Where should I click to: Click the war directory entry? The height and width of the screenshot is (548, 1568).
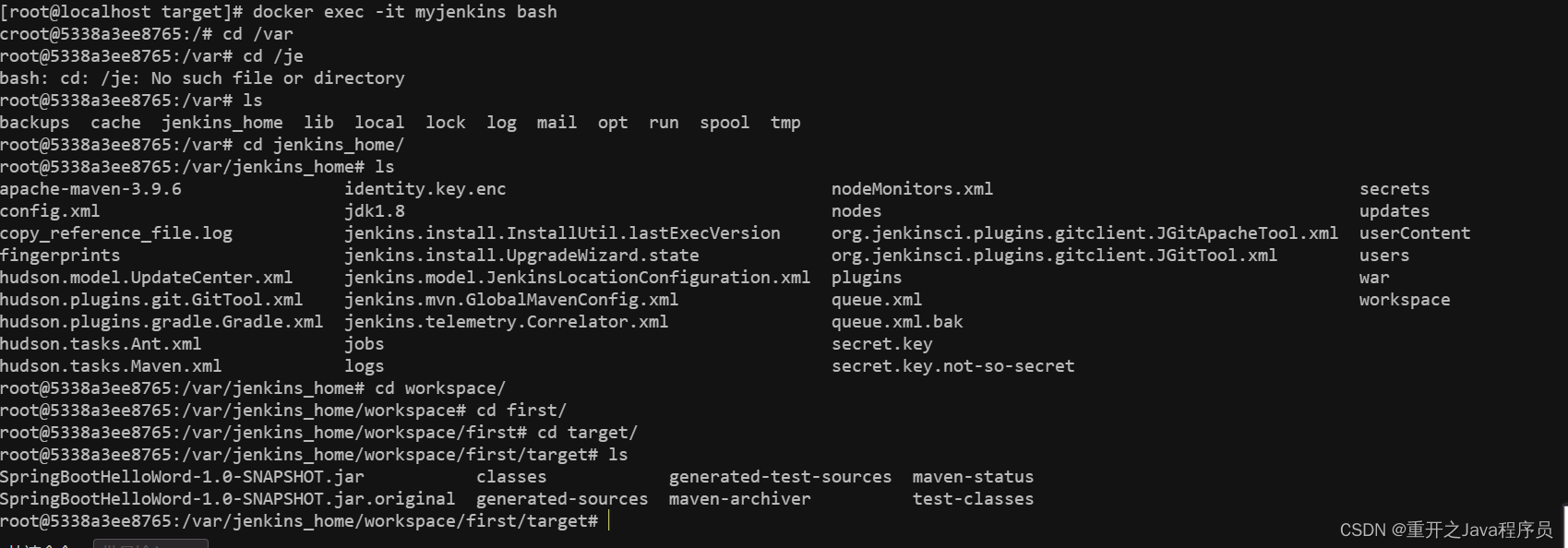tap(1374, 278)
